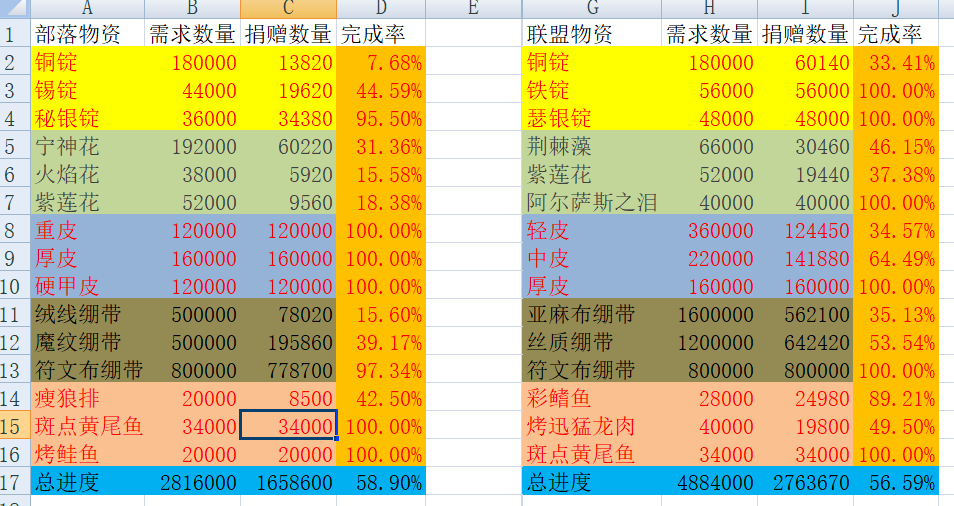This screenshot has width=954, height=506.
Task: Click the column J header
Action: (896, 9)
